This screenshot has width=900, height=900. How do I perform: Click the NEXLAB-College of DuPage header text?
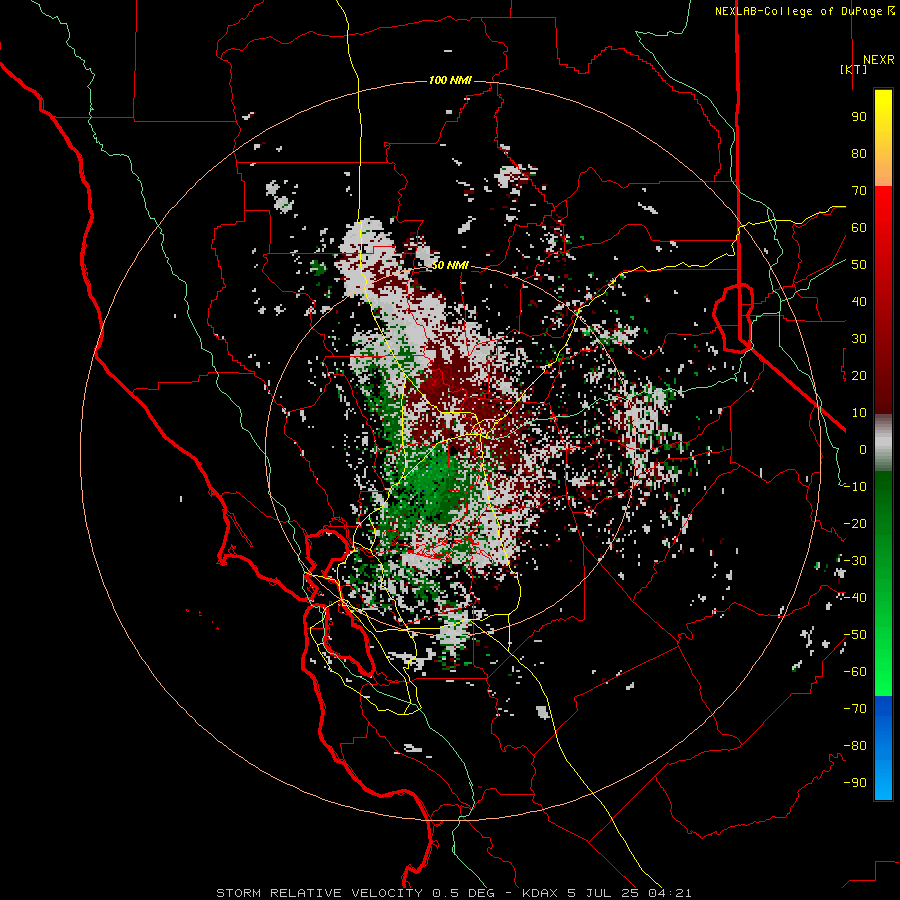(804, 11)
